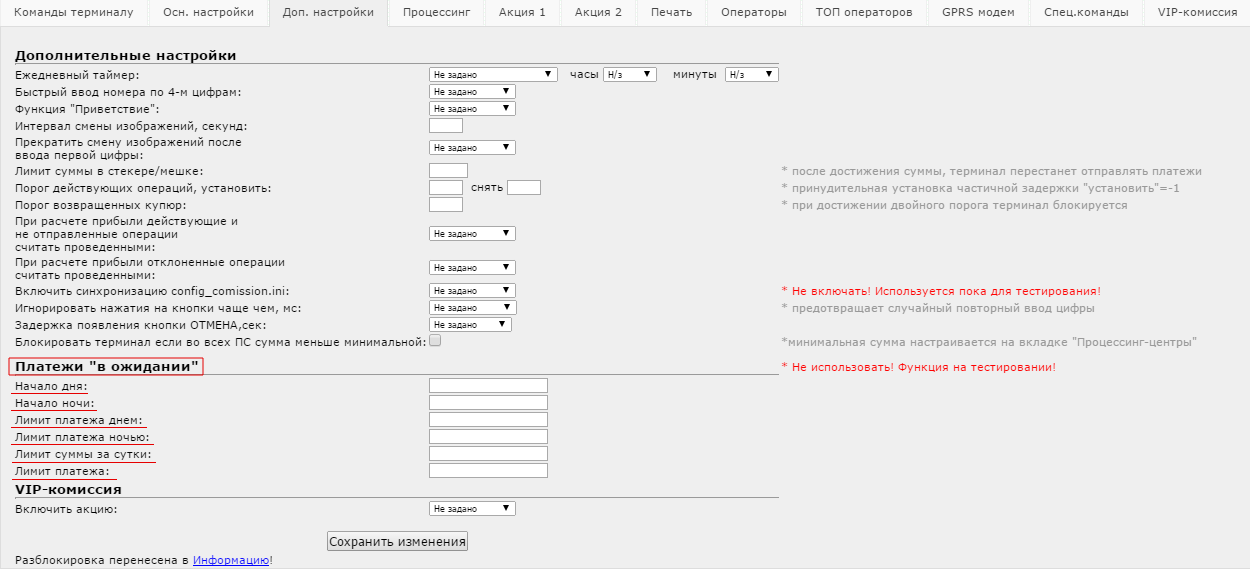Focus the stacker sum limit field
This screenshot has height=569, width=1250.
tap(448, 171)
